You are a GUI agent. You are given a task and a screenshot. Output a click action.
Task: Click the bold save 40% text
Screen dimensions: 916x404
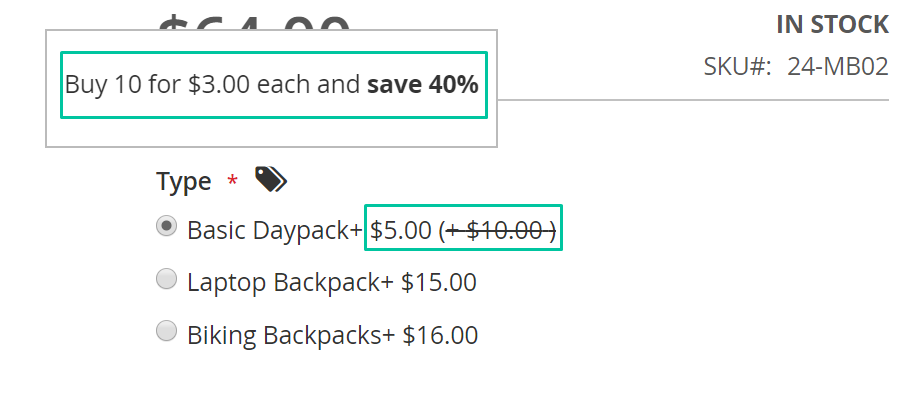click(x=423, y=85)
